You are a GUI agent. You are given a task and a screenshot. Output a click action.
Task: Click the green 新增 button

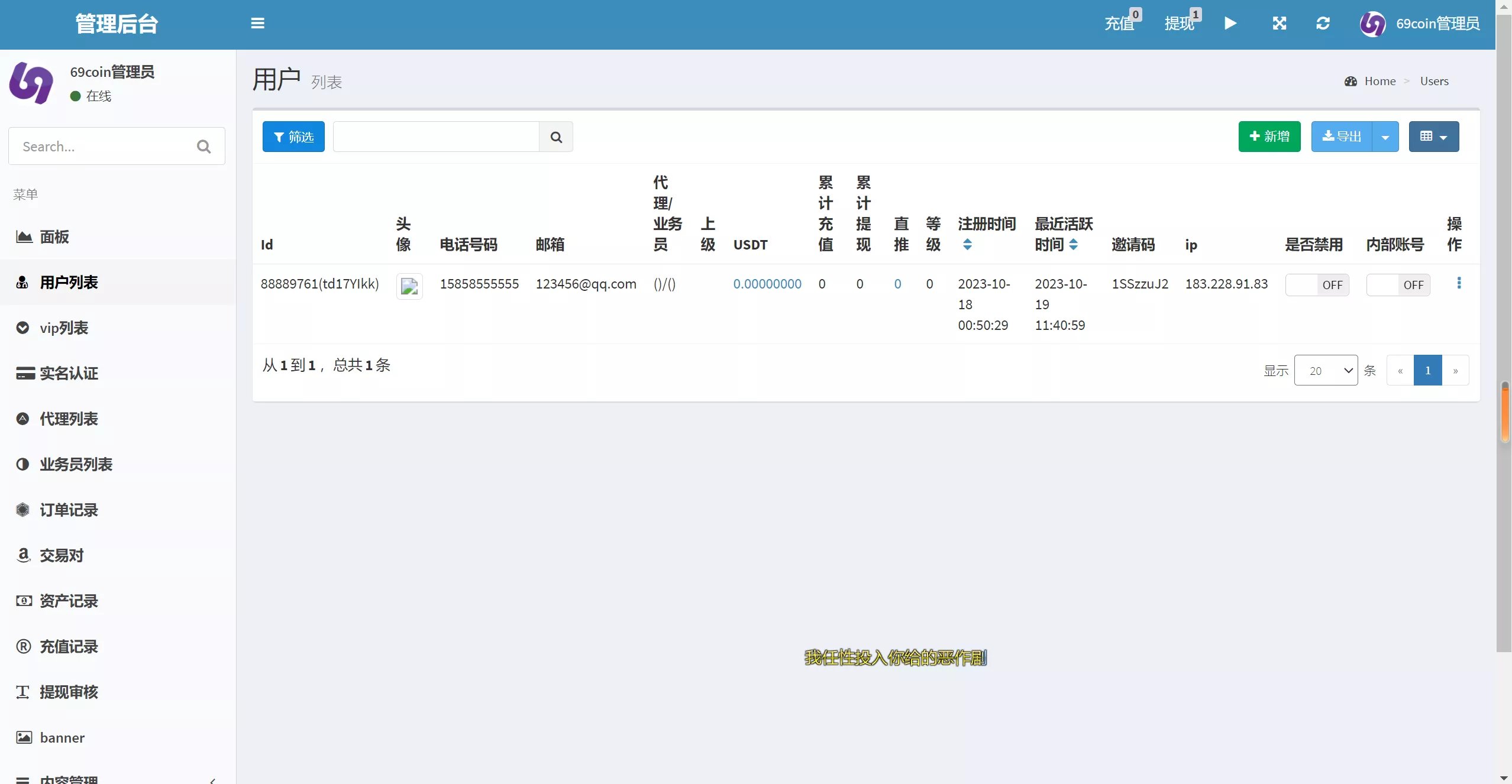(1269, 137)
